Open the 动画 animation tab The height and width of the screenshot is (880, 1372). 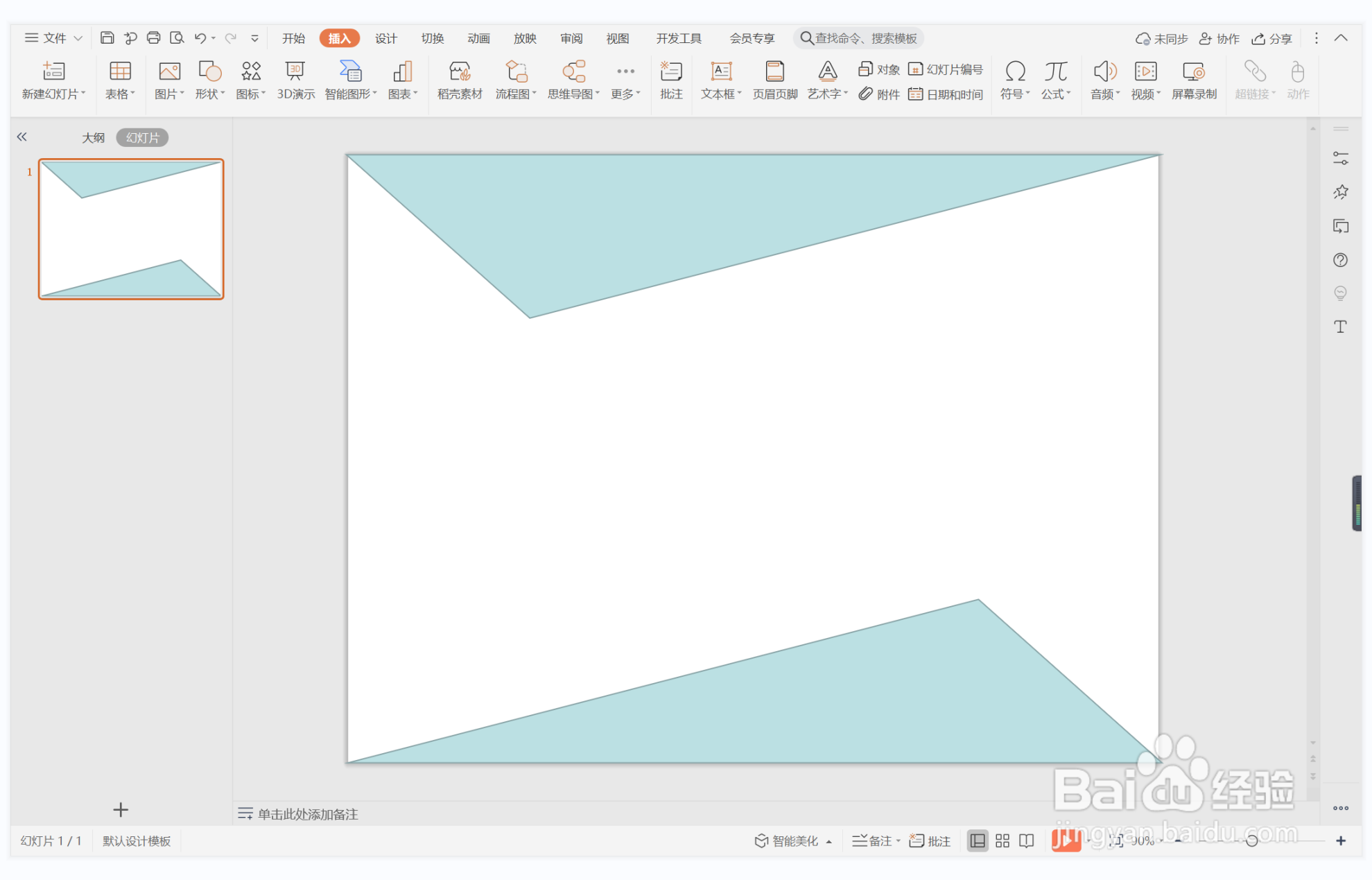pos(478,38)
